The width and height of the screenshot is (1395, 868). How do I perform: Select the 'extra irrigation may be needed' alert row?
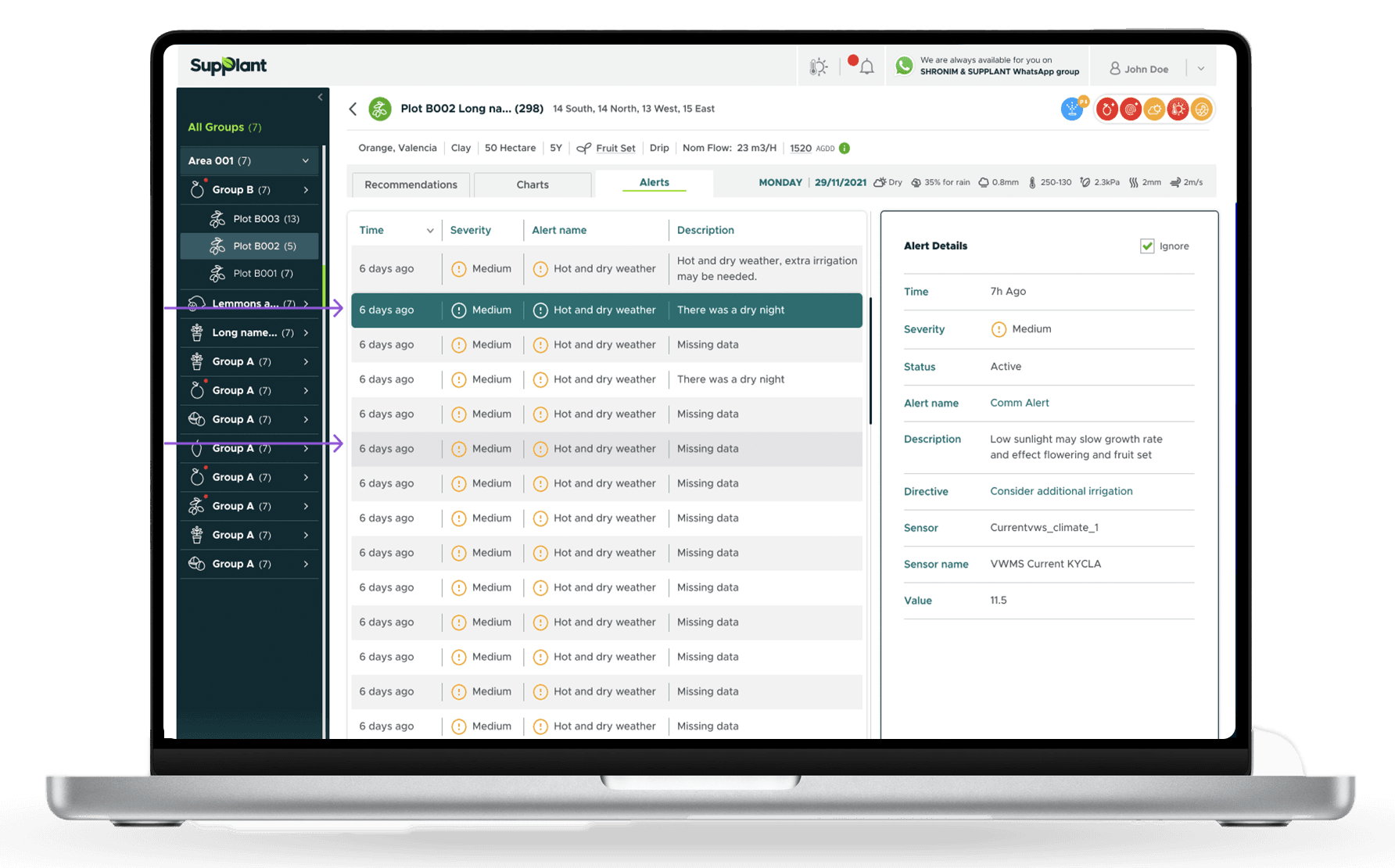click(x=607, y=269)
